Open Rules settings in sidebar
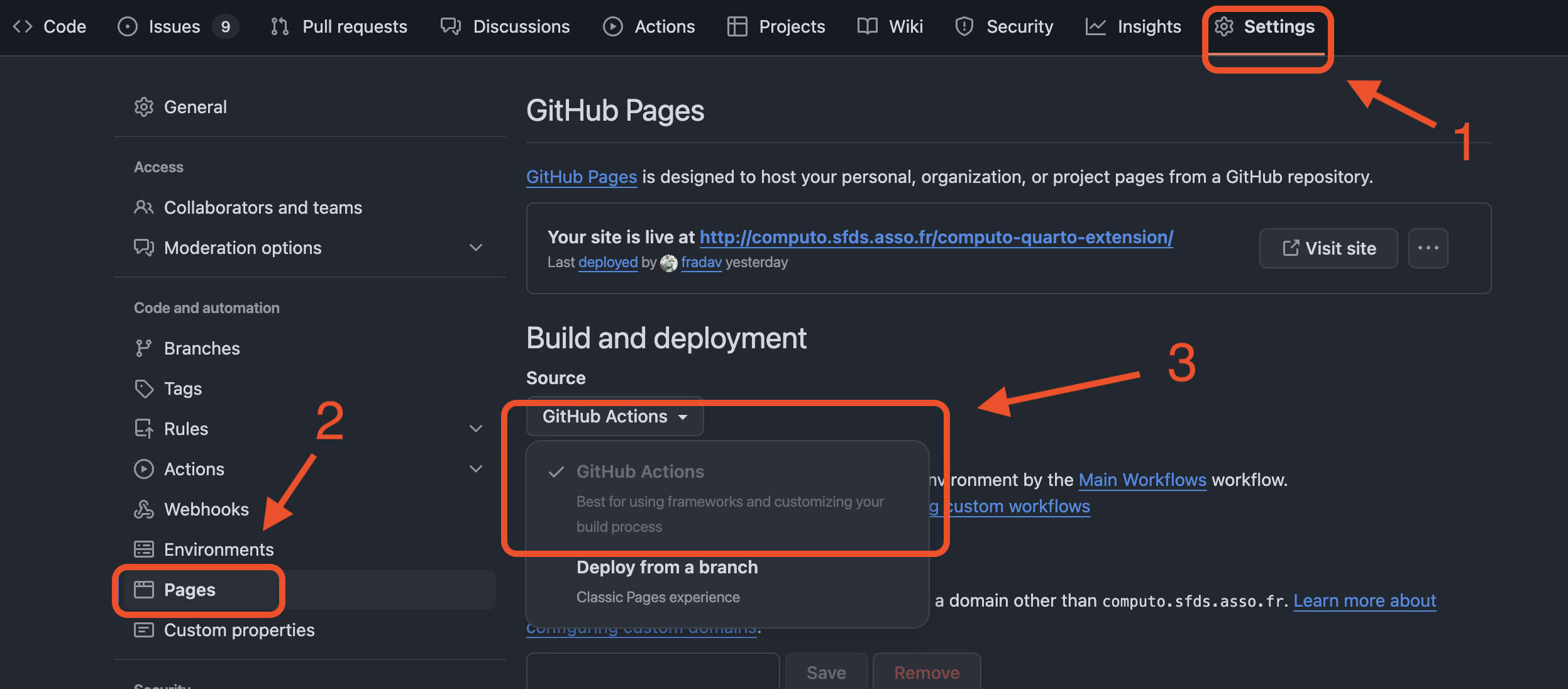The image size is (1568, 689). coord(310,429)
